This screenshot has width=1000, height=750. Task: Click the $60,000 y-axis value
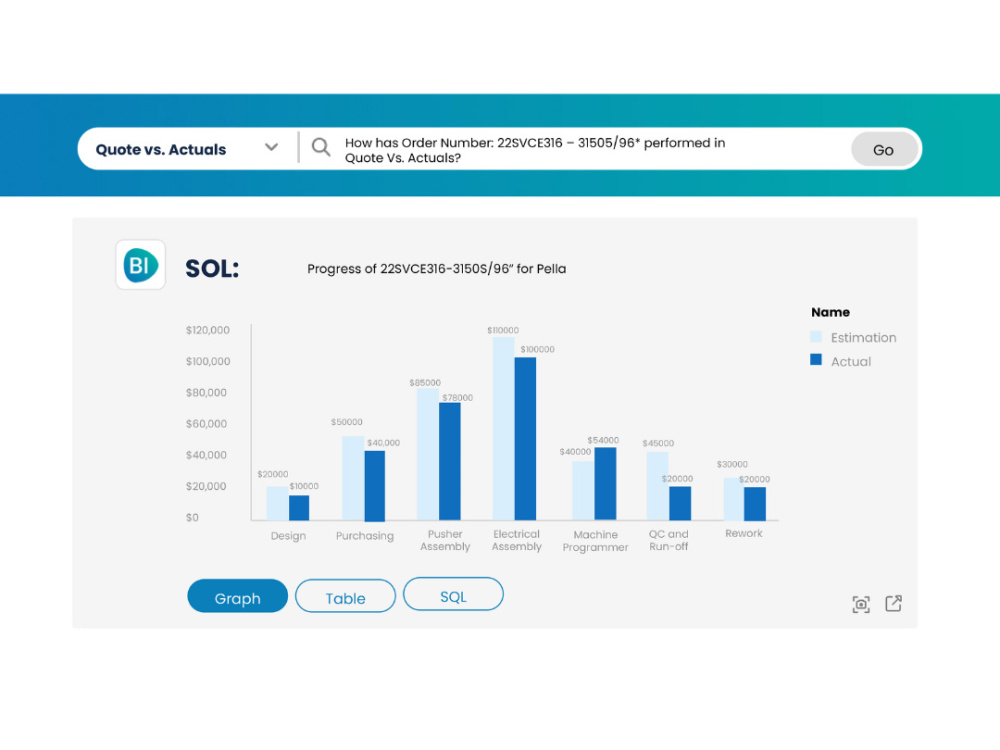[x=206, y=423]
